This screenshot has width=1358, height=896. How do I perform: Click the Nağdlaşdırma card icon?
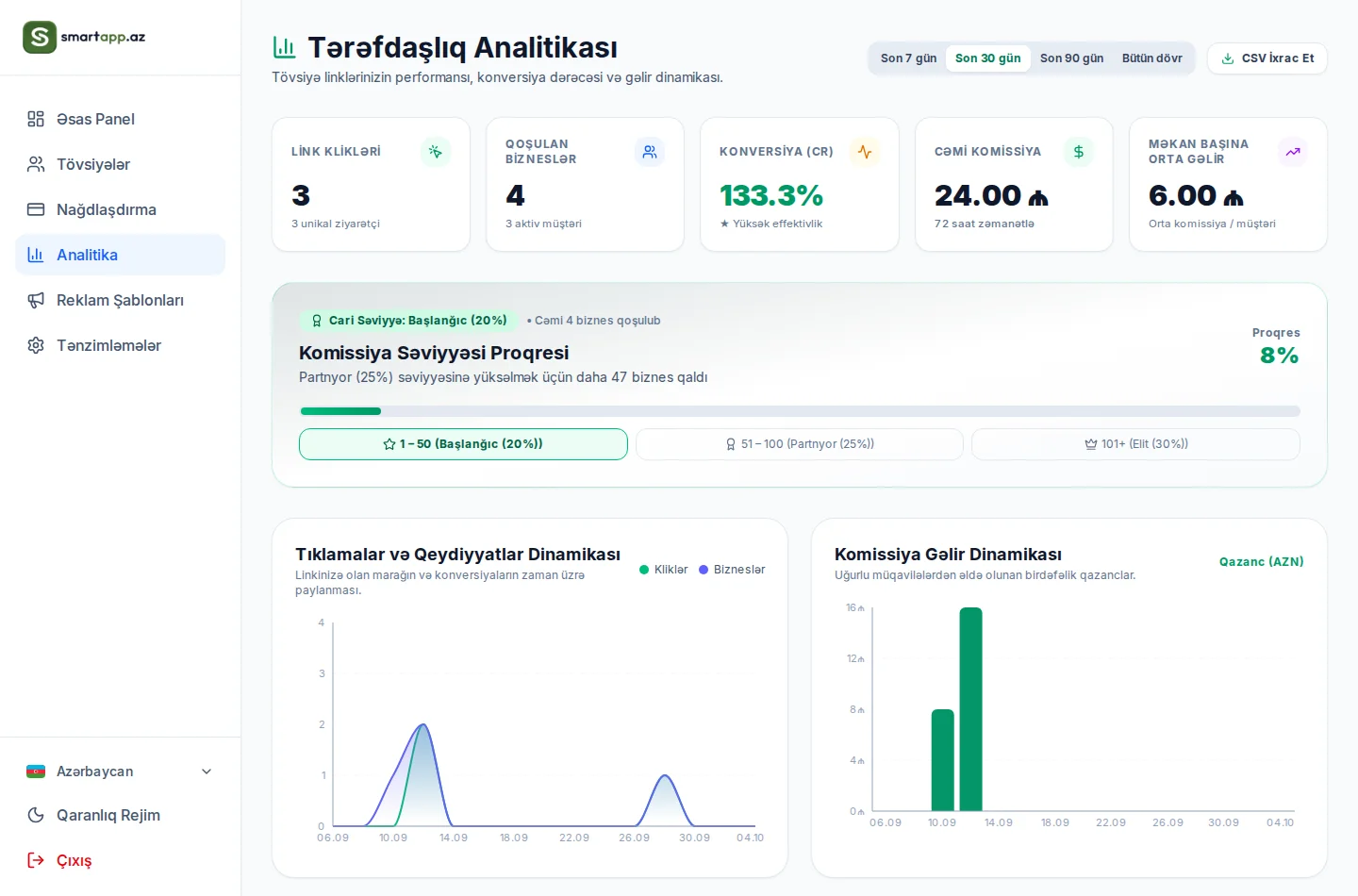36,209
